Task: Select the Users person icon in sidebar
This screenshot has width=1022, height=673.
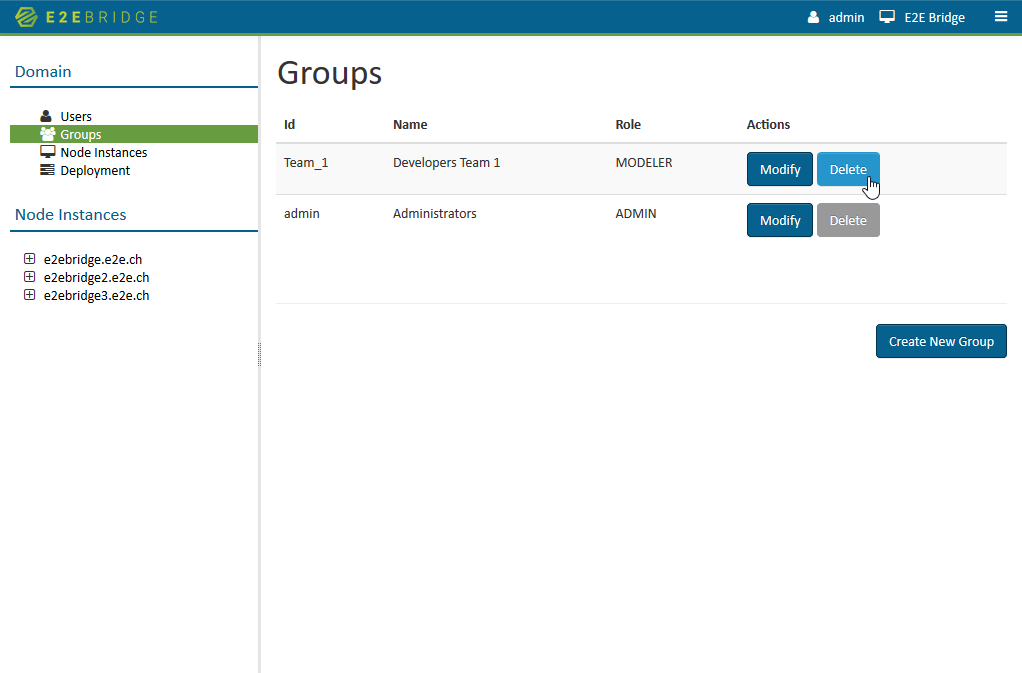Action: 46,115
